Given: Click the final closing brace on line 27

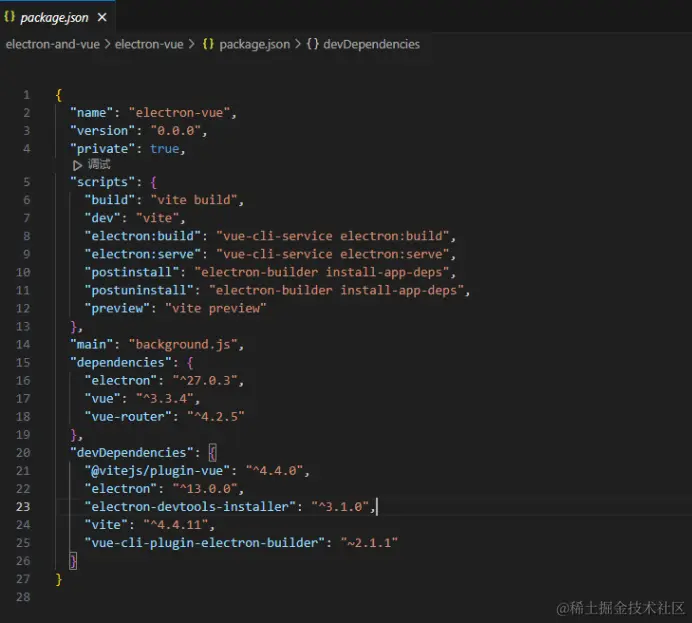Looking at the screenshot, I should (x=59, y=579).
